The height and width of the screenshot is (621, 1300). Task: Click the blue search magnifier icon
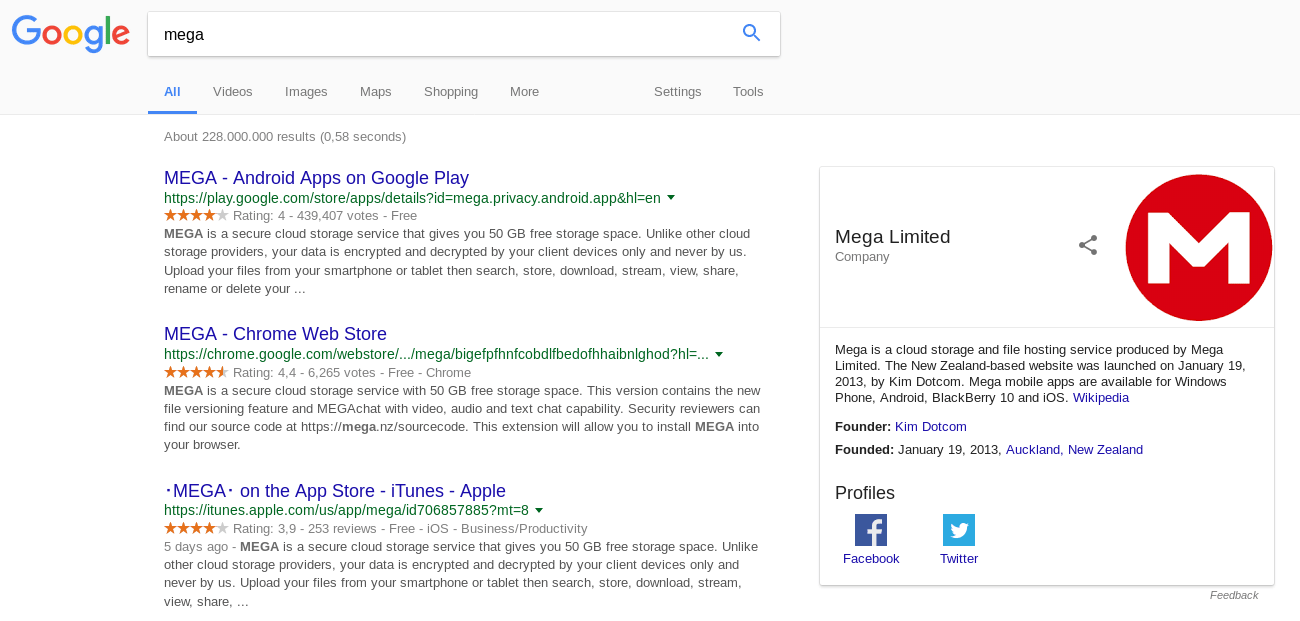[x=752, y=33]
